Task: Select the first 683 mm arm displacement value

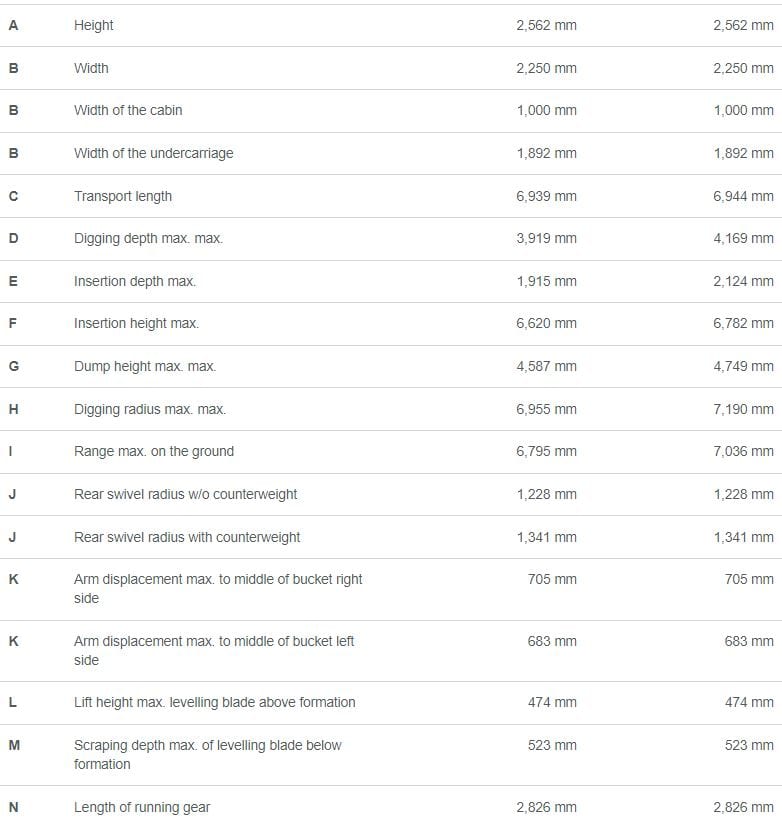Action: (552, 641)
